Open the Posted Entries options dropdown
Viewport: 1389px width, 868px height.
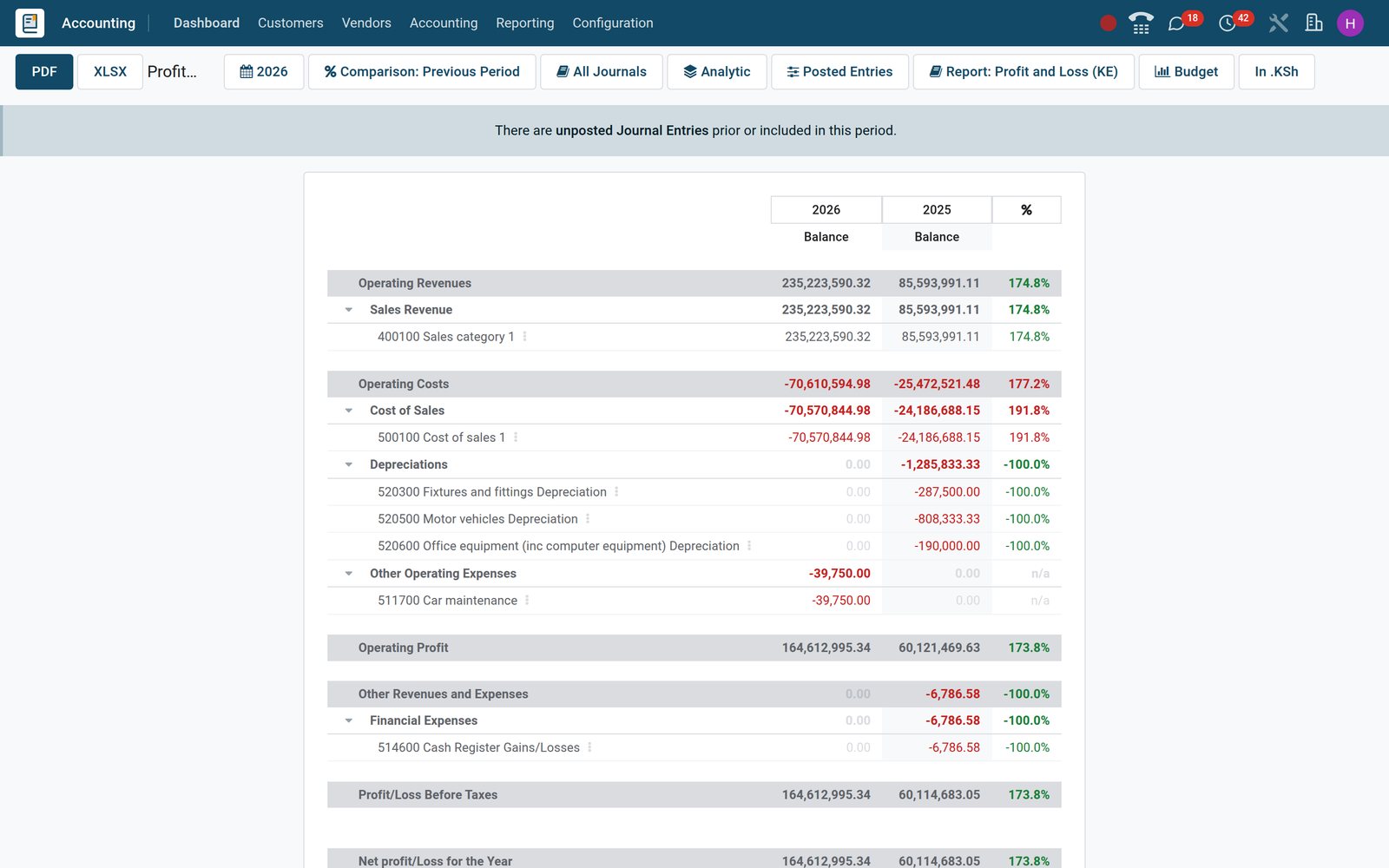[839, 72]
